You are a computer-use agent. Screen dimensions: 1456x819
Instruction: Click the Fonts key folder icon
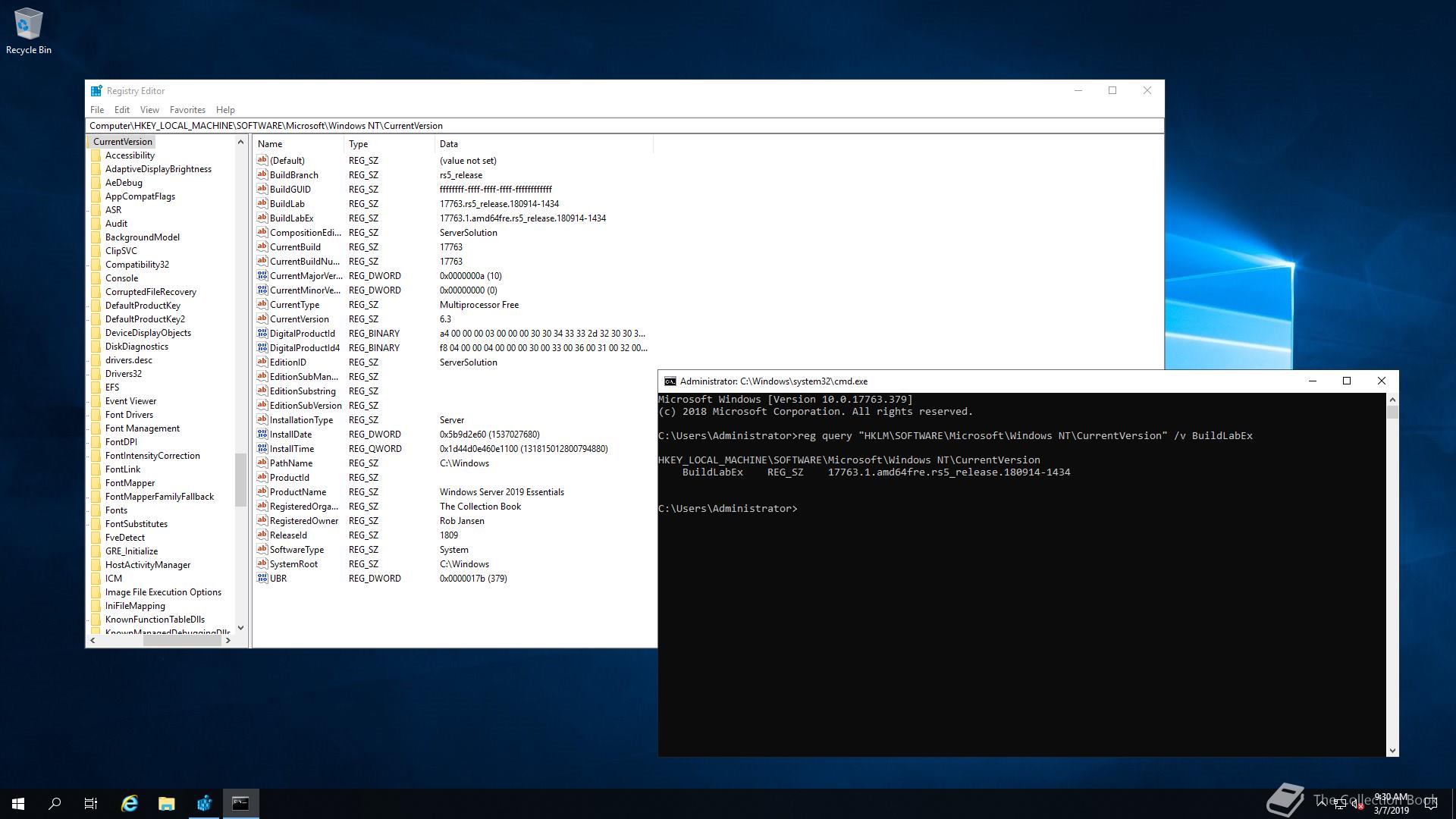[96, 510]
